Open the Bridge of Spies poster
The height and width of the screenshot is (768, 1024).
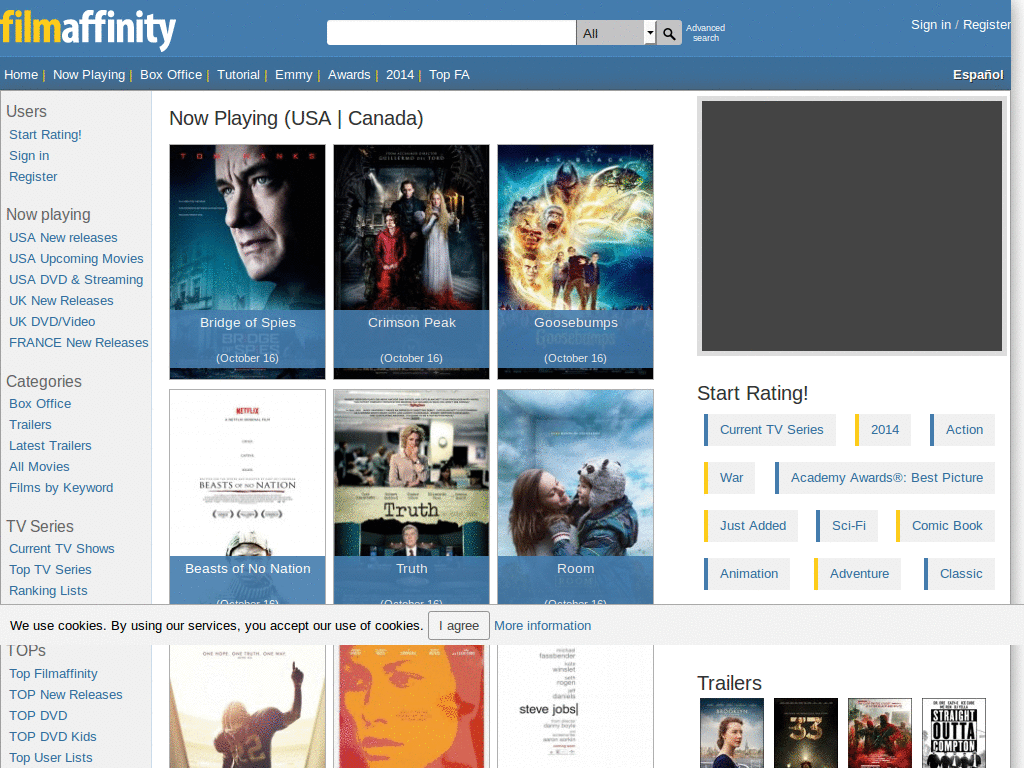[248, 261]
